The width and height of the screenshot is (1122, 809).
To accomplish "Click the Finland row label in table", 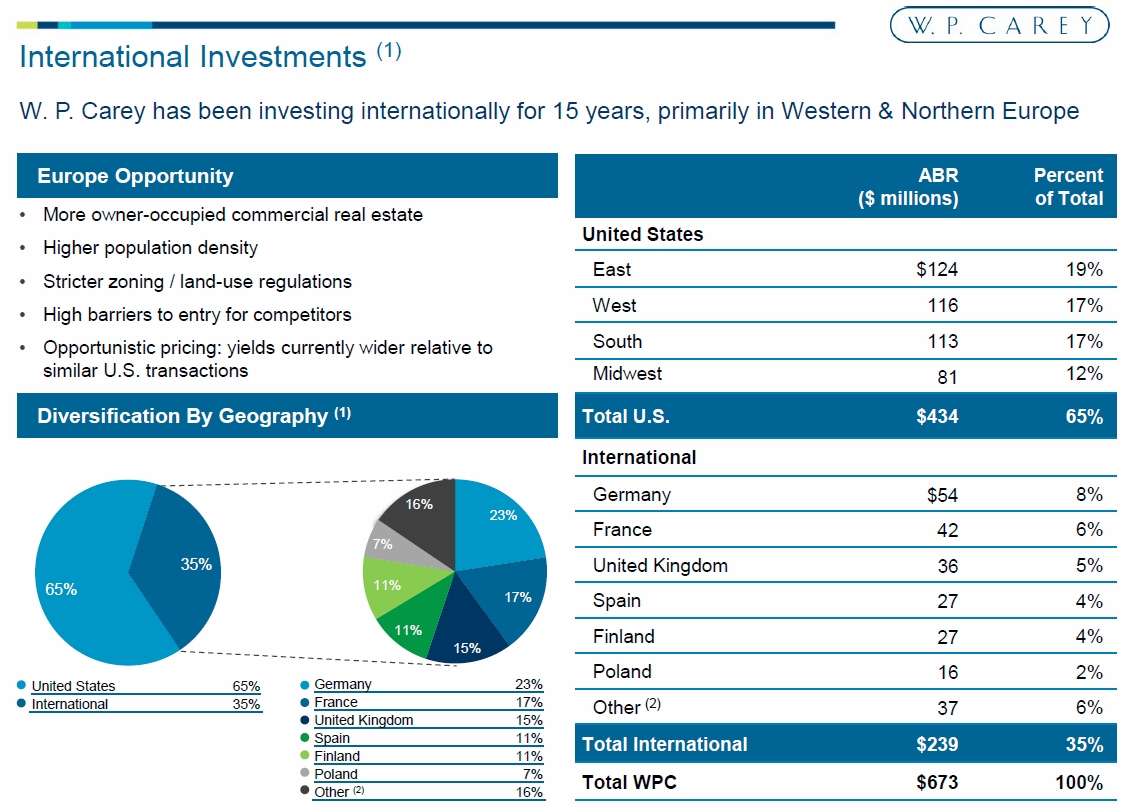I will click(x=624, y=636).
